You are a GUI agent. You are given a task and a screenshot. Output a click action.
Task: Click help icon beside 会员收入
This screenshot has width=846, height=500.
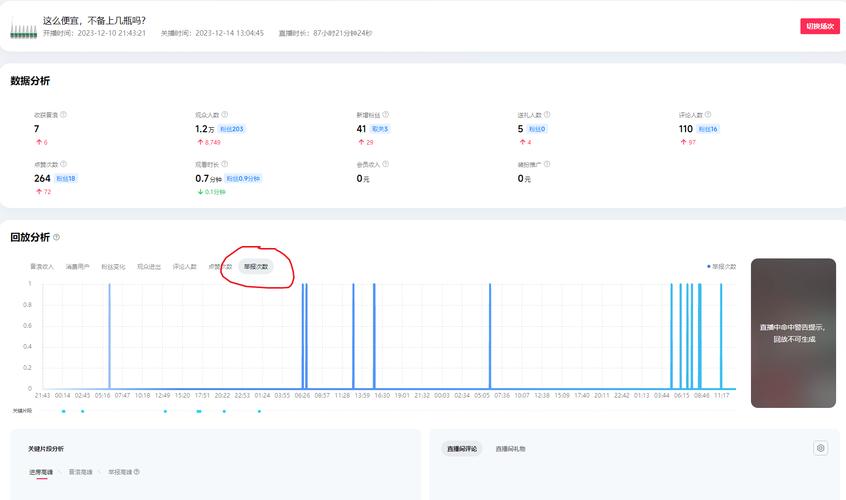click(385, 164)
